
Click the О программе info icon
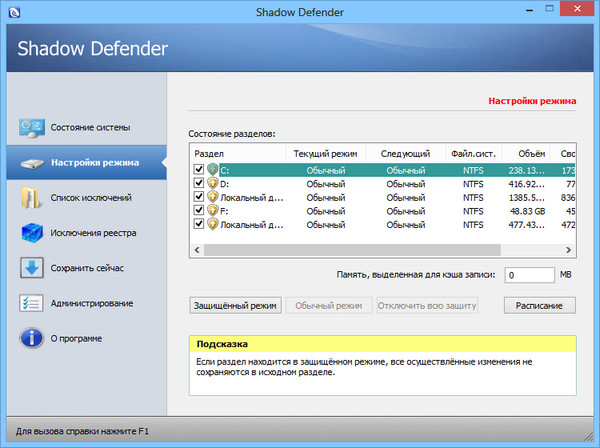tap(29, 338)
